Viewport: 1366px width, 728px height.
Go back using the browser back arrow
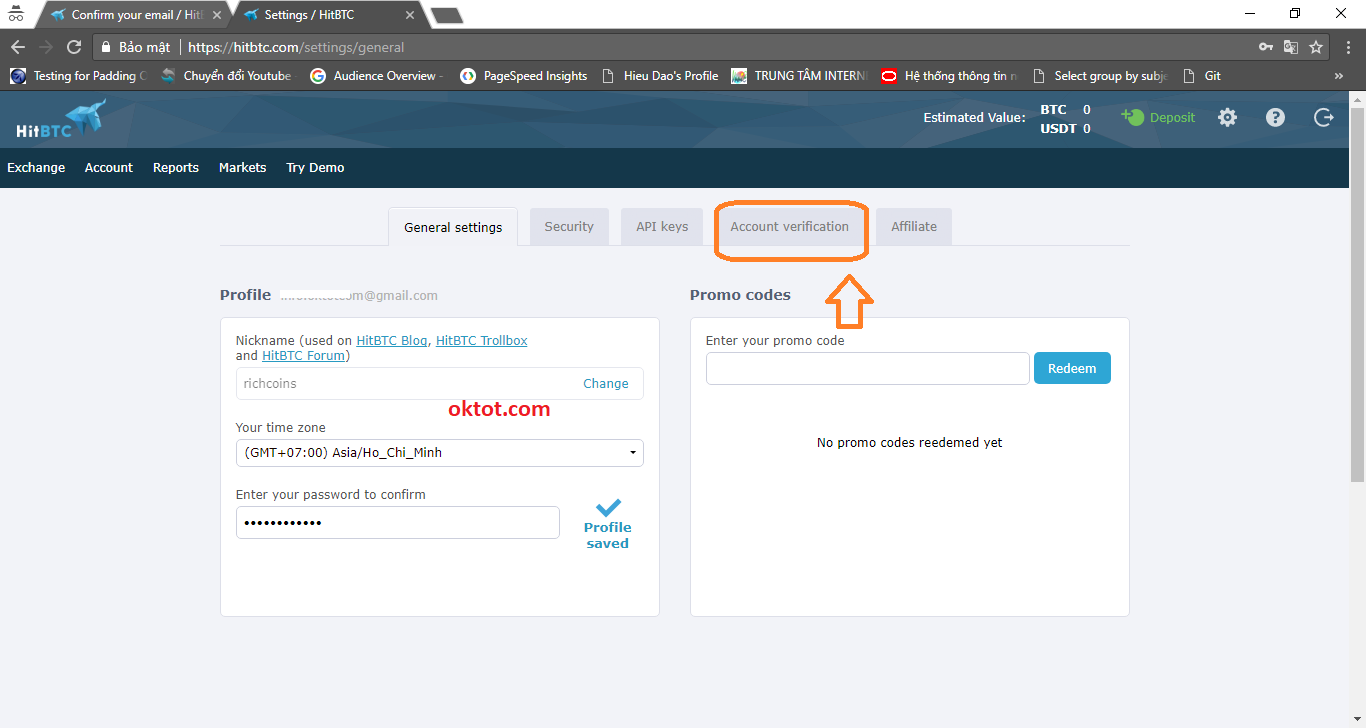tap(18, 47)
